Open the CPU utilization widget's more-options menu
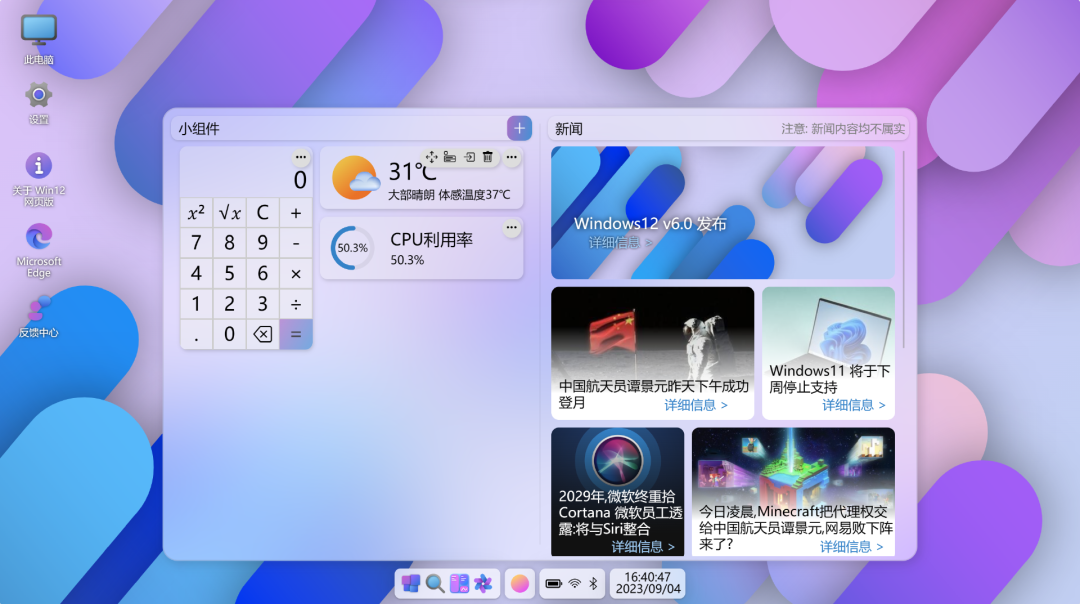This screenshot has height=604, width=1080. coord(511,228)
